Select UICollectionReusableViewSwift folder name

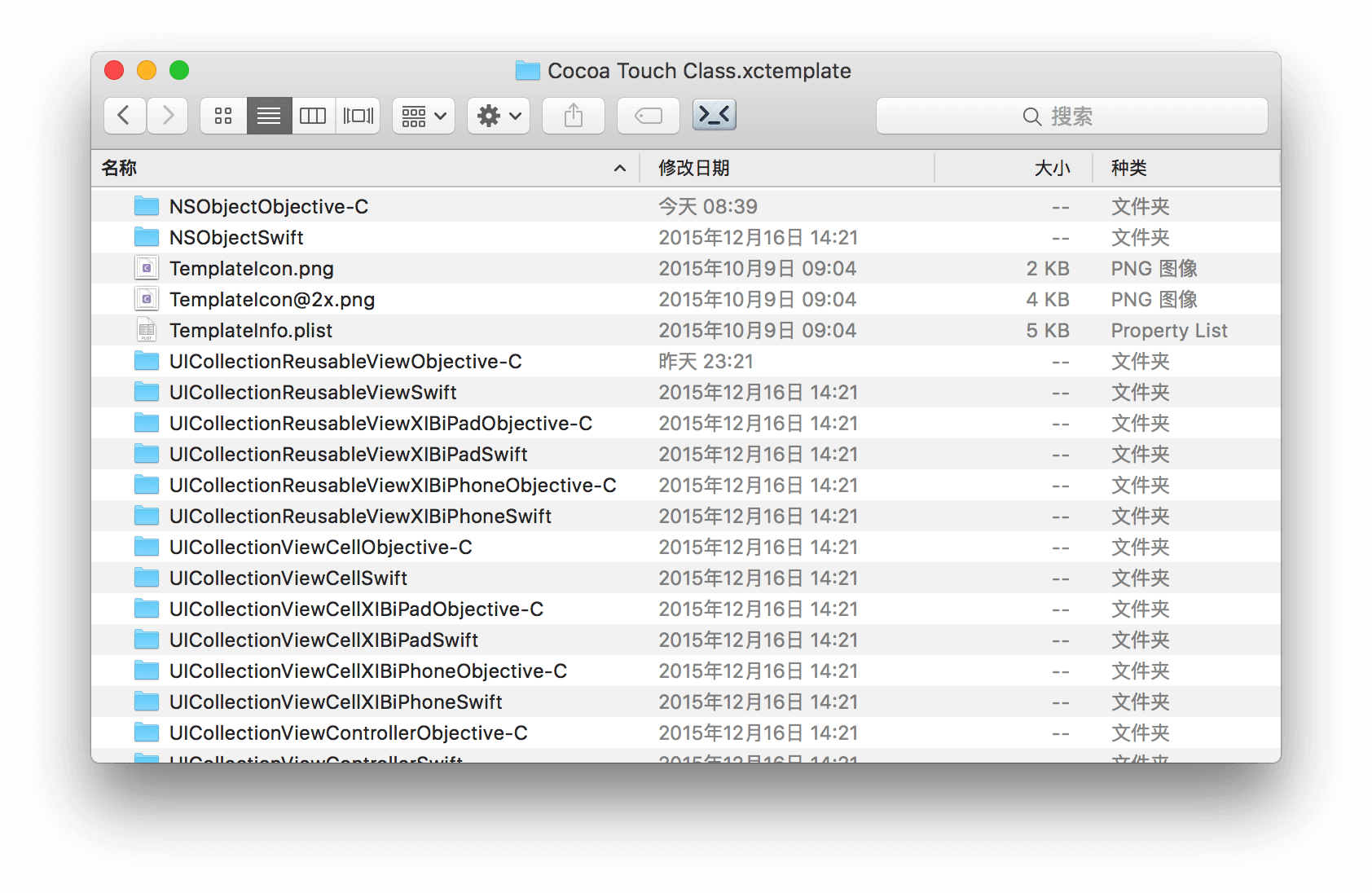click(x=313, y=393)
